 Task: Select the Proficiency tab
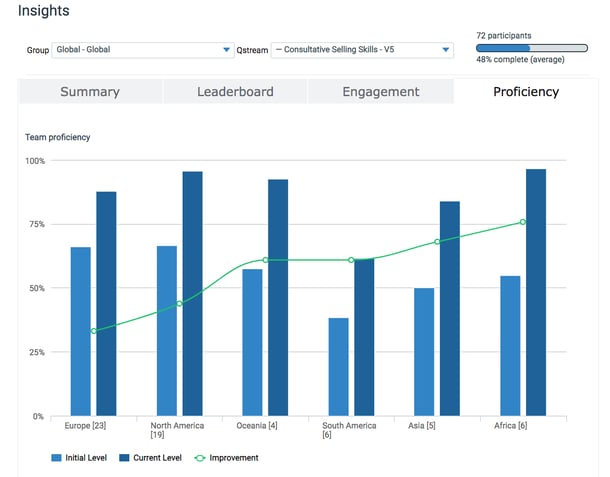(525, 92)
